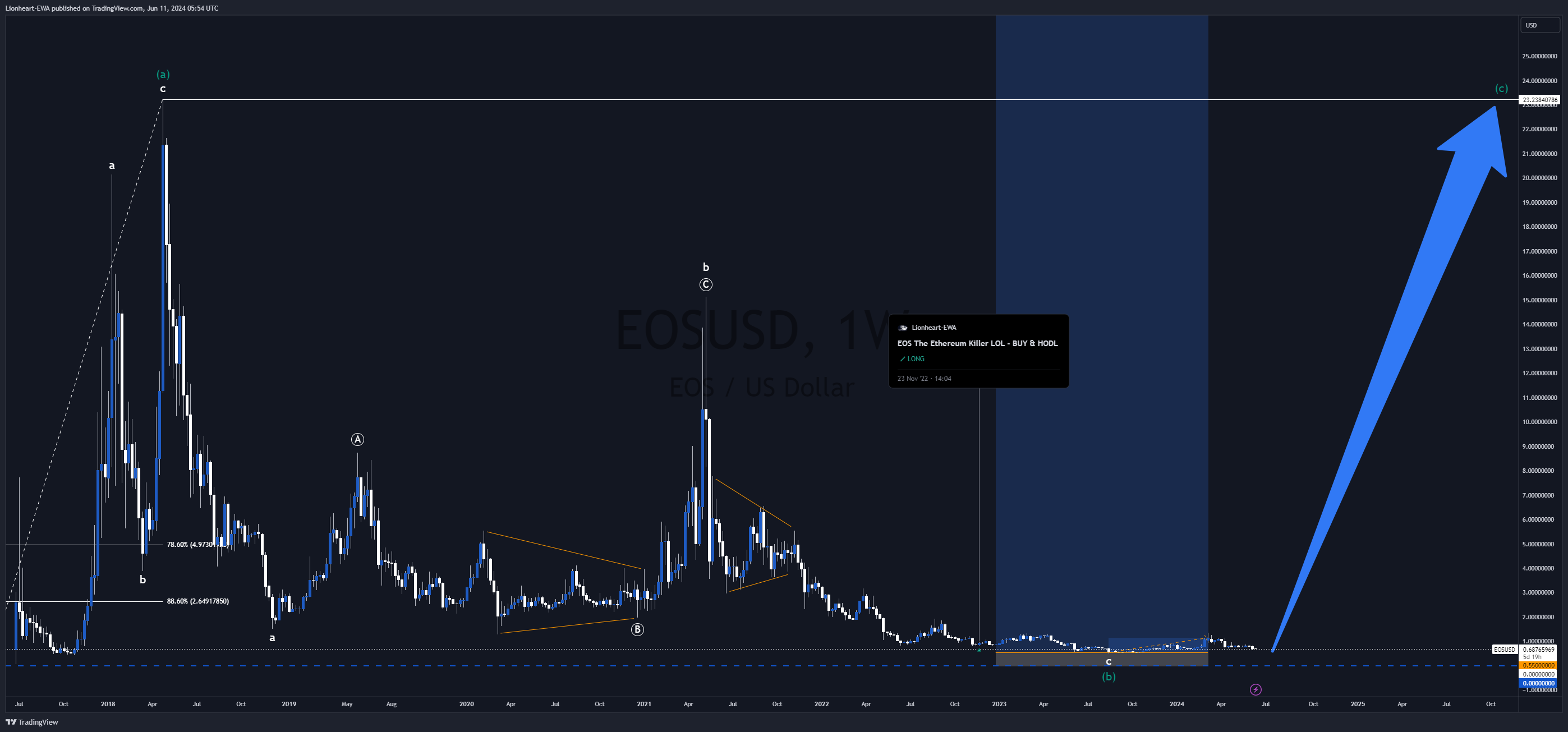The height and width of the screenshot is (732, 1568).
Task: Click the Aug label on the time axis
Action: [x=392, y=704]
